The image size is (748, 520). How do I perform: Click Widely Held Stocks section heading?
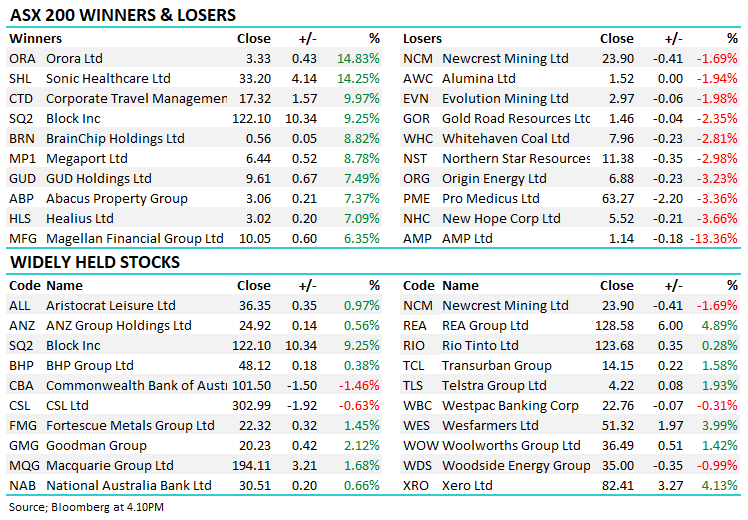tap(95, 263)
